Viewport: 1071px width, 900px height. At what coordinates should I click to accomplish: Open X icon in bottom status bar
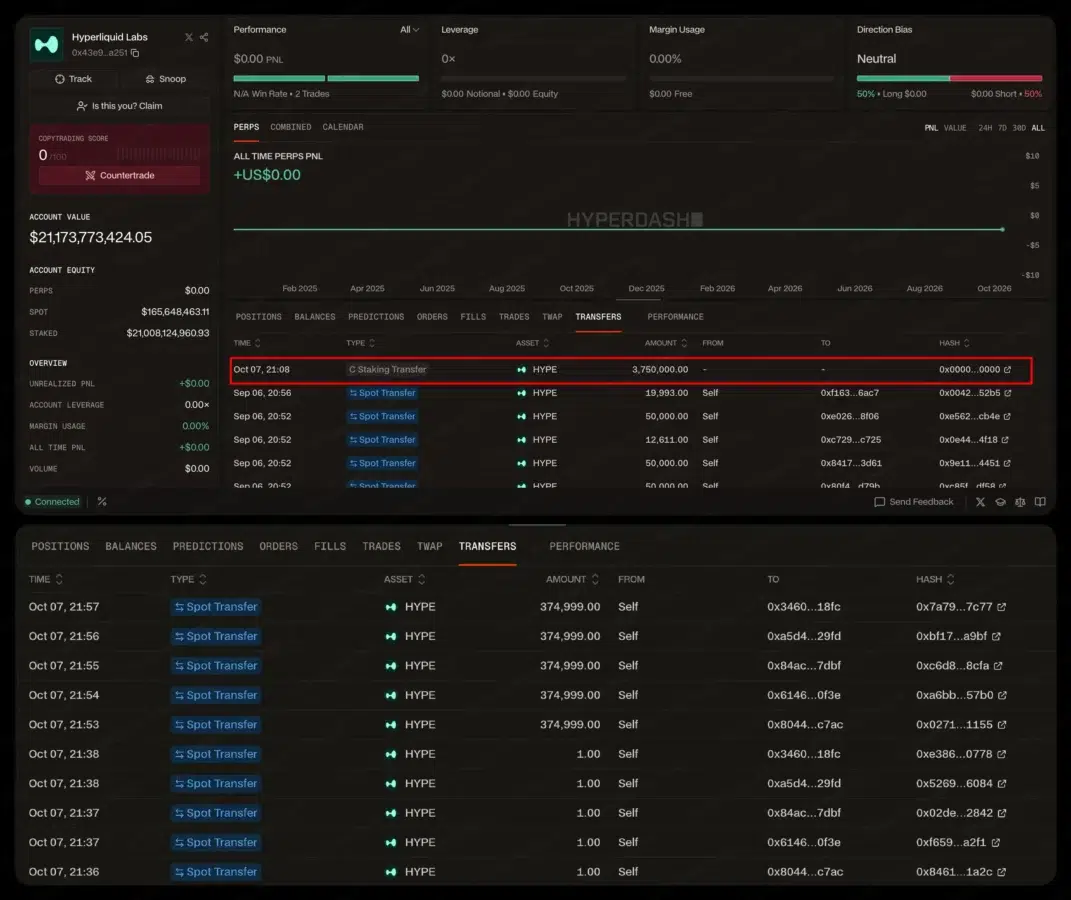pos(980,502)
